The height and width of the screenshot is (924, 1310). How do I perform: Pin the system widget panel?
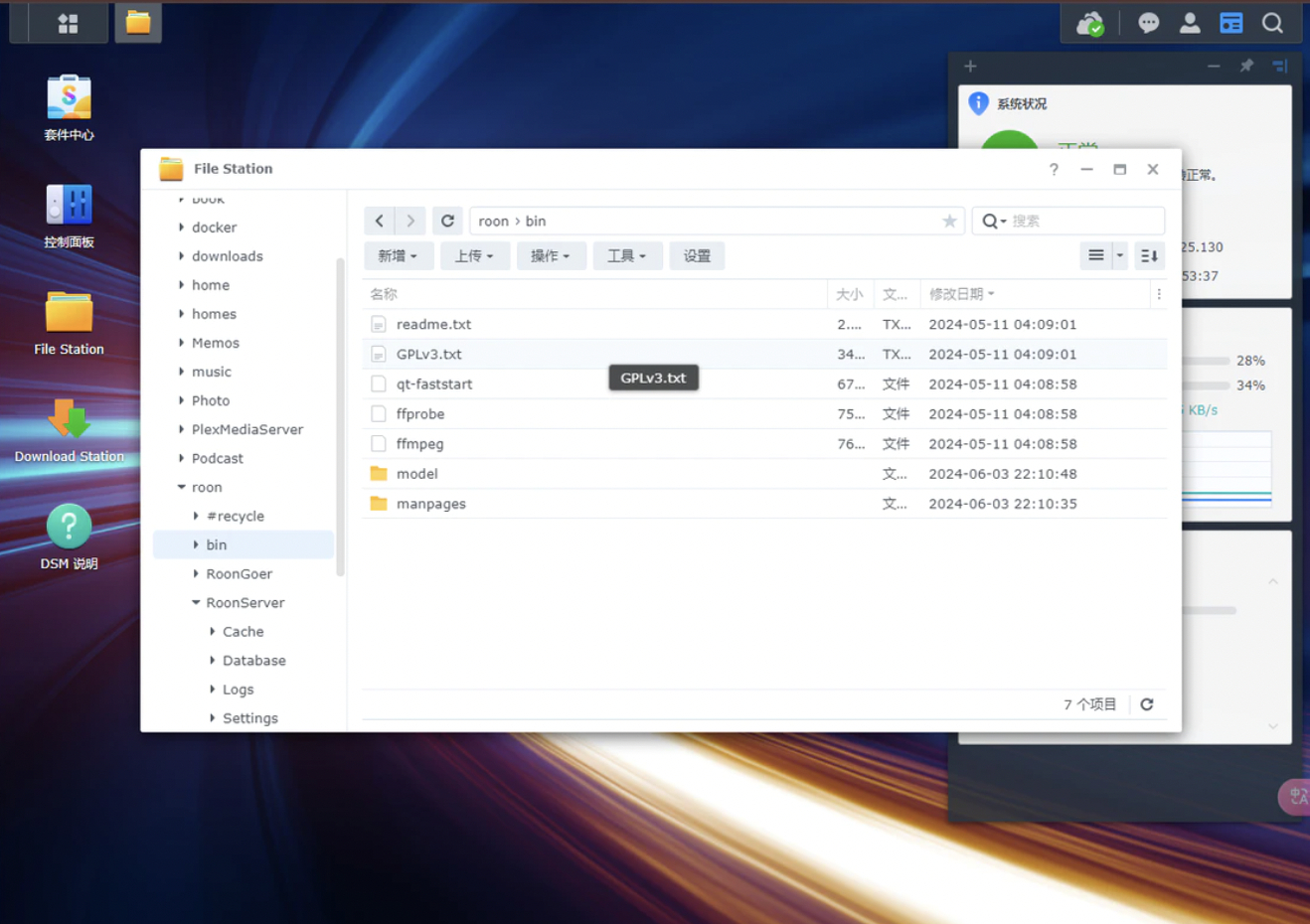tap(1246, 66)
